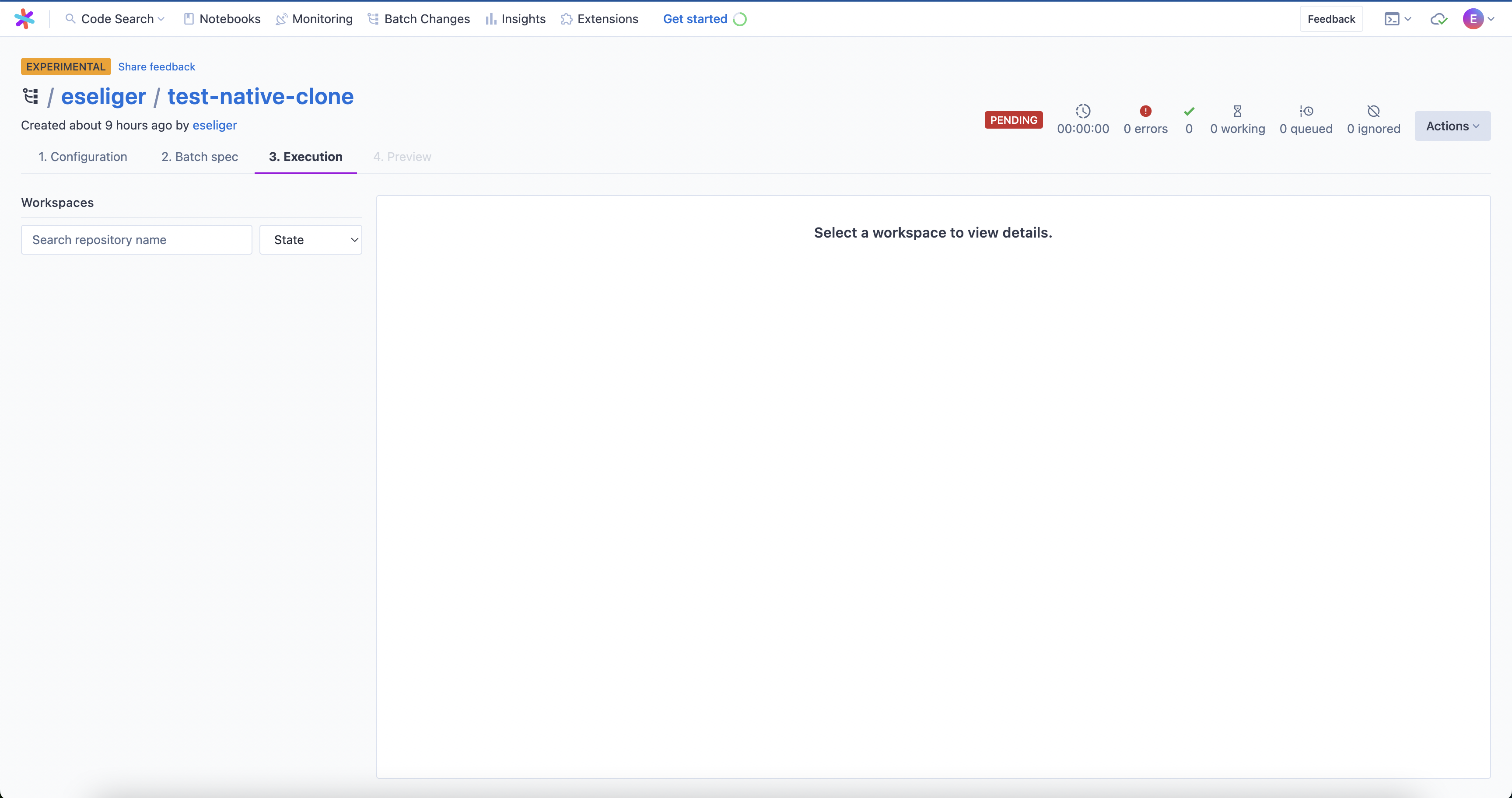Click the Code Search magnifier icon

click(70, 19)
